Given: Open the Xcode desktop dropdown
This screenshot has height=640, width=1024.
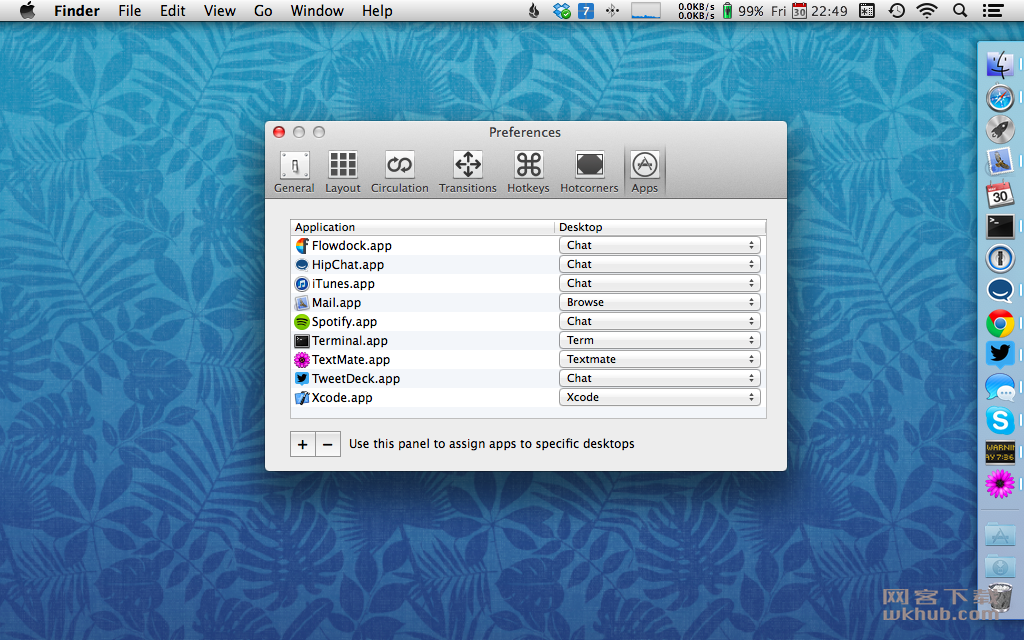Looking at the screenshot, I should (x=660, y=397).
